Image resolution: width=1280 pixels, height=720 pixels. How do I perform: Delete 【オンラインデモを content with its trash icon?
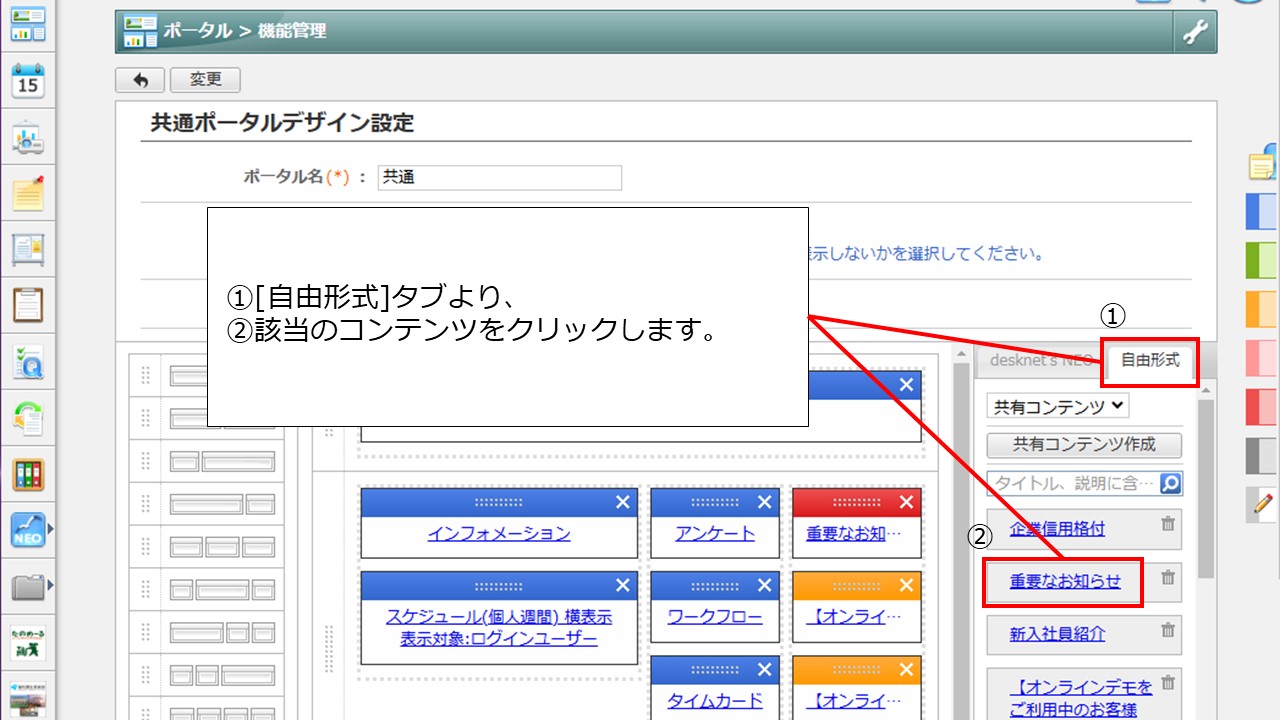coord(1167,684)
